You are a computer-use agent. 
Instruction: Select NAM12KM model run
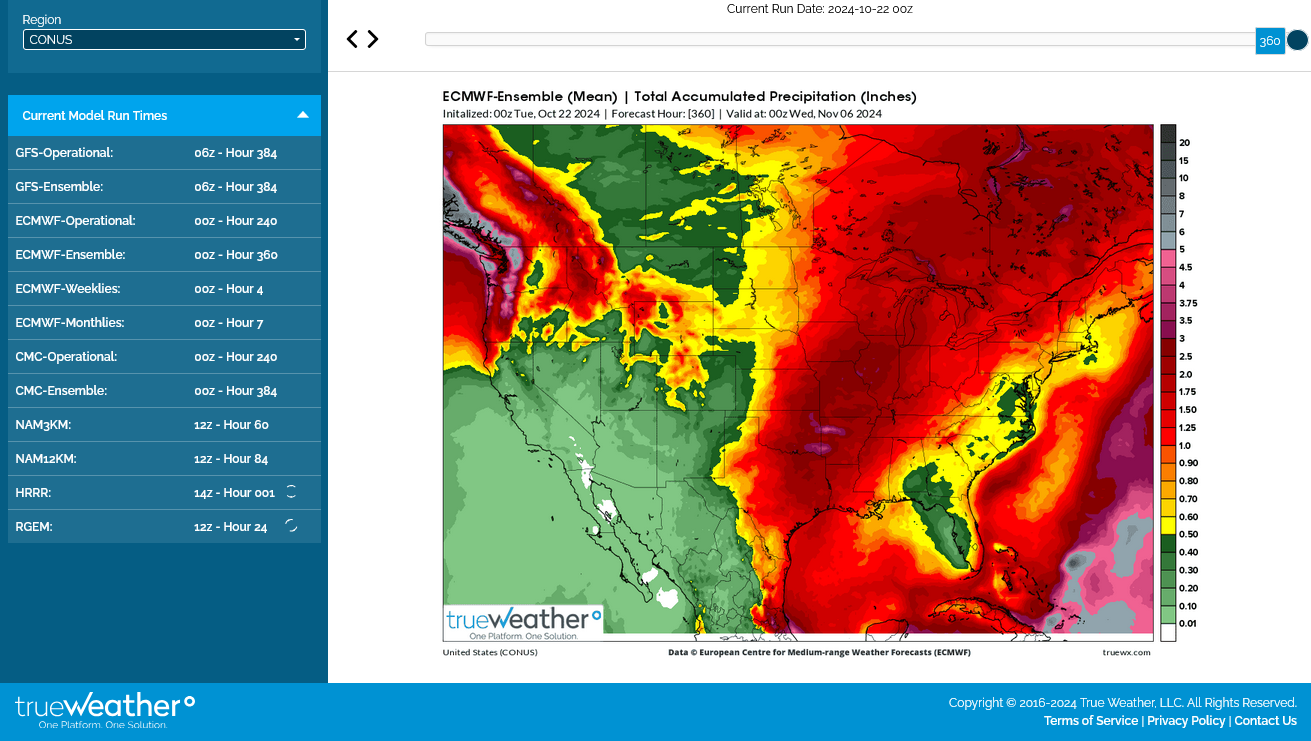point(164,459)
